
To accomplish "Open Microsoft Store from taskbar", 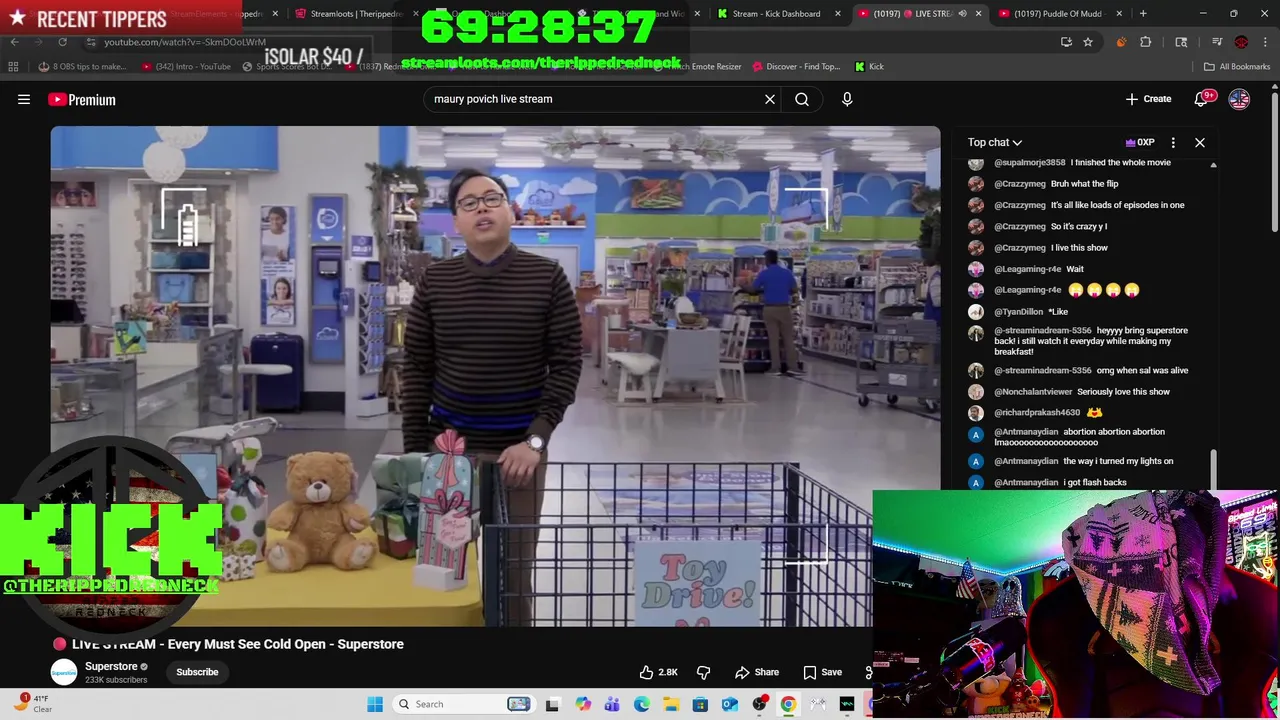I will (x=700, y=704).
